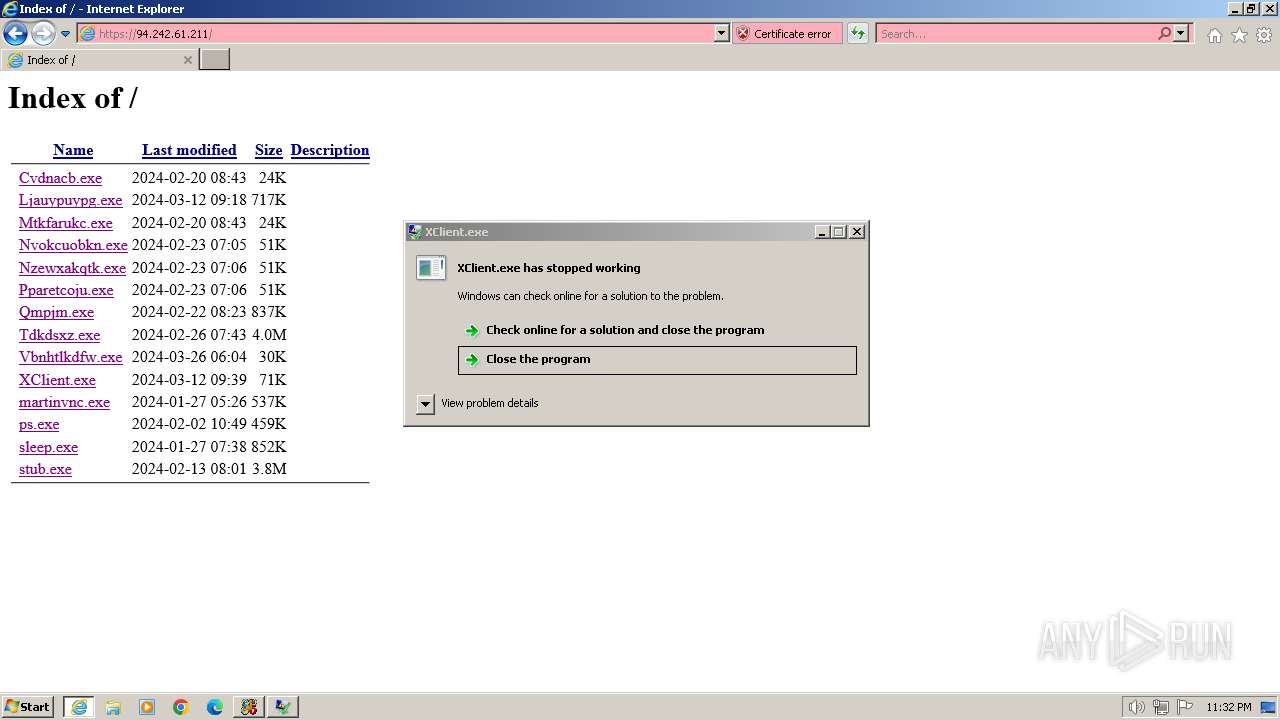
Task: Expand 'View problem details' arrow
Action: [x=425, y=404]
